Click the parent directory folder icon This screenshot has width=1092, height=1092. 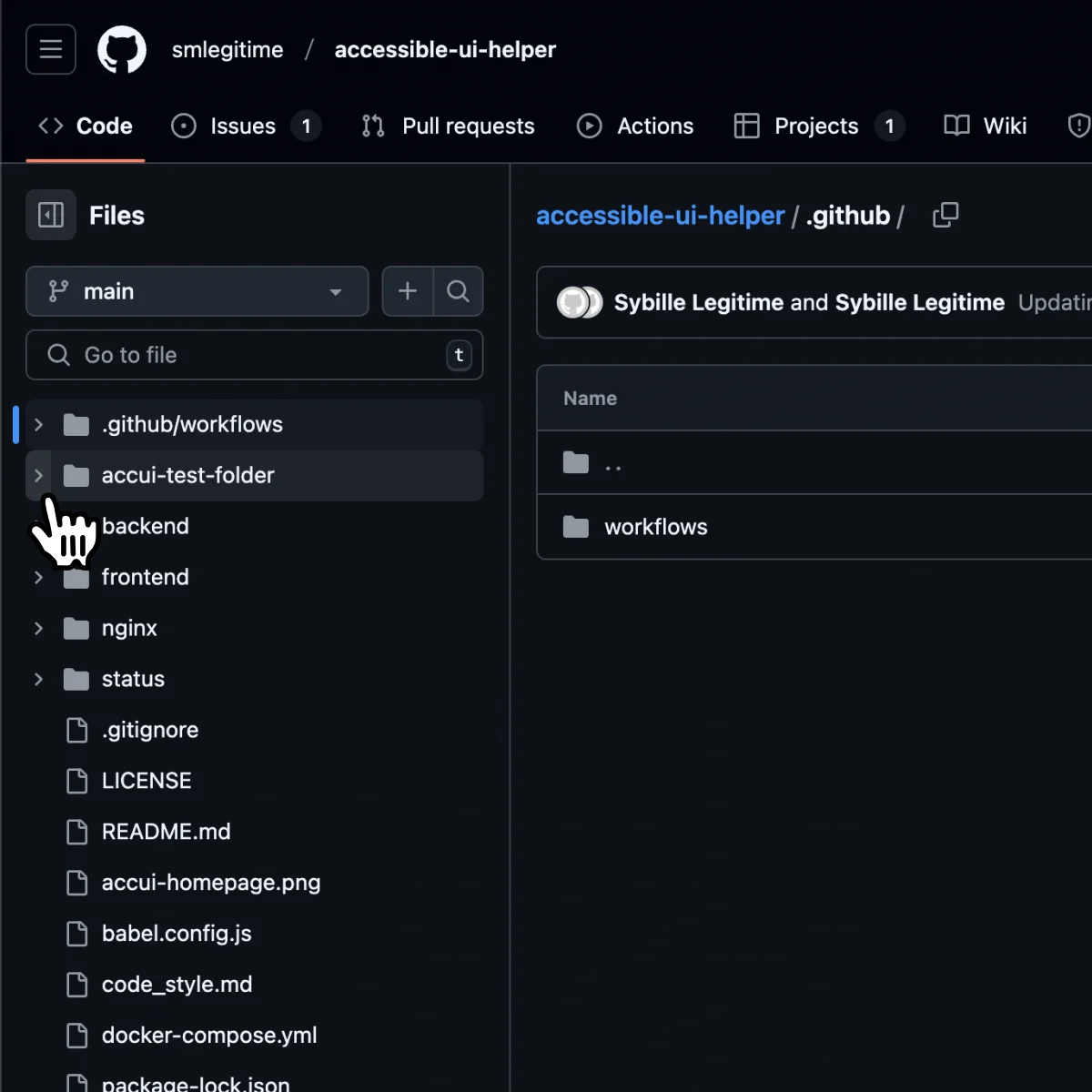(576, 462)
